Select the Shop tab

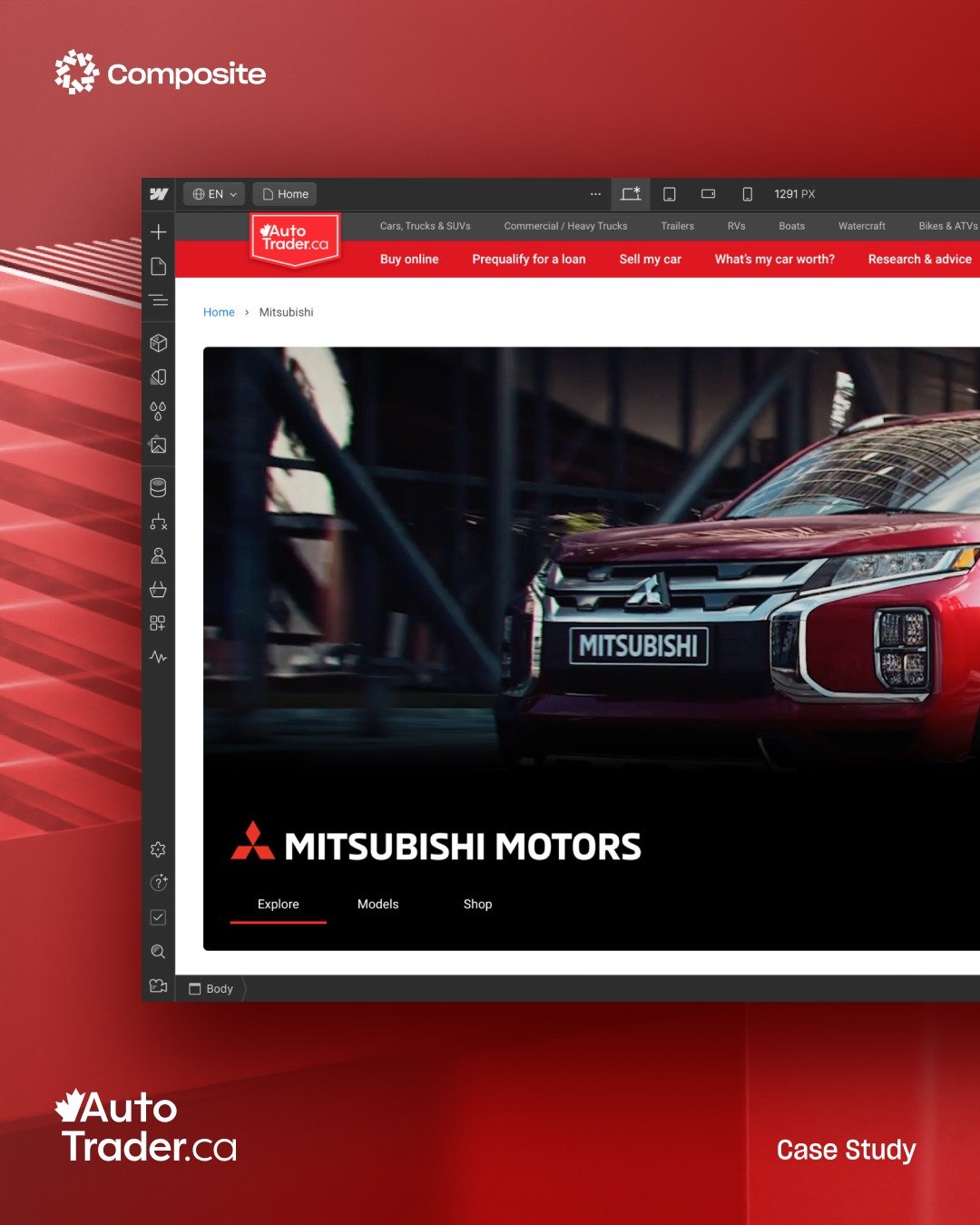[x=477, y=905]
